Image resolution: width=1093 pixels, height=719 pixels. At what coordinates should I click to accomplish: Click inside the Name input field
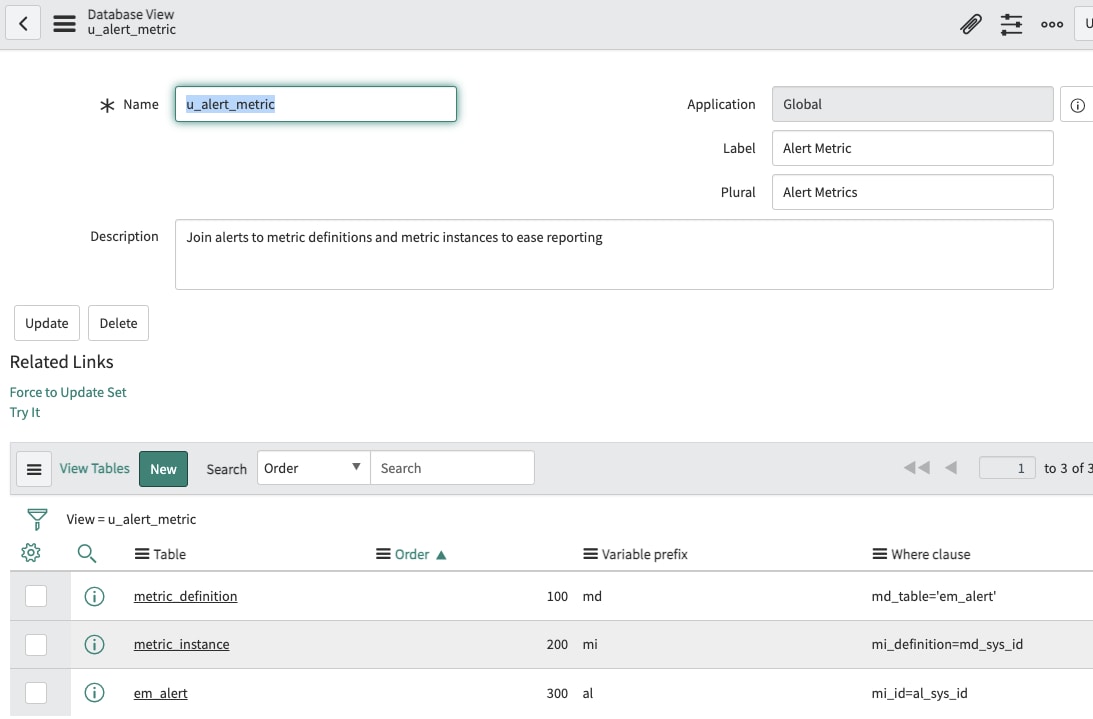pos(315,104)
